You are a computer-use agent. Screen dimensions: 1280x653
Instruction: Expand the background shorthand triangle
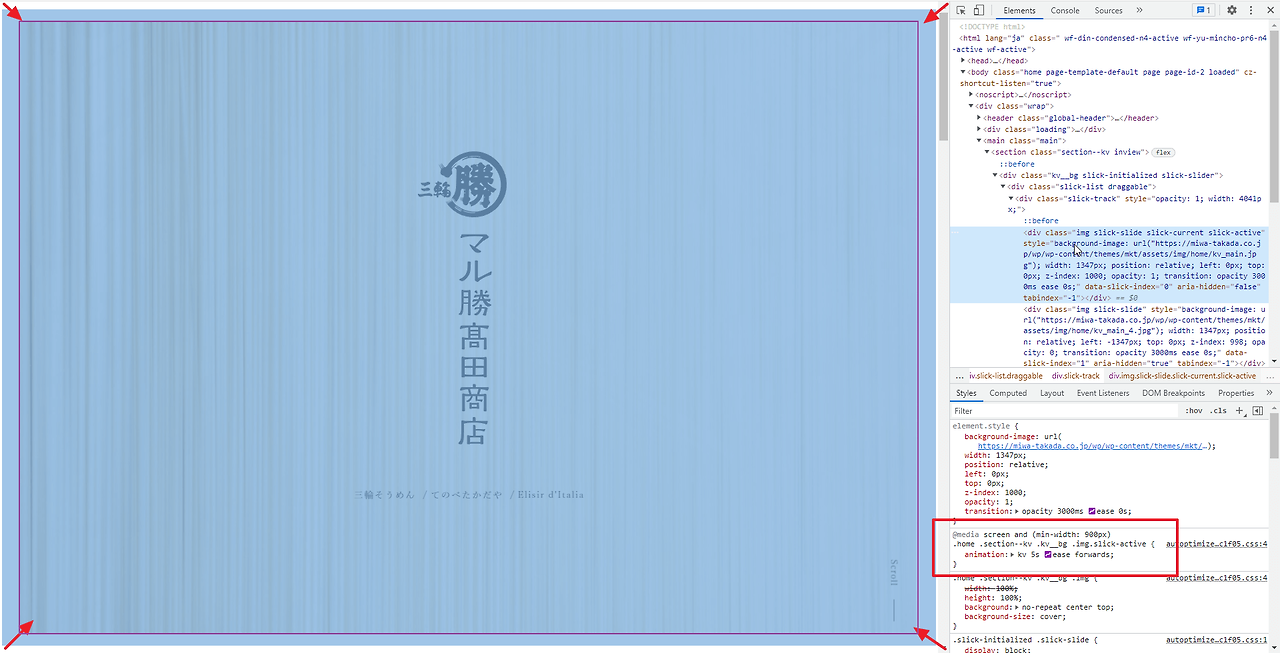point(1019,608)
